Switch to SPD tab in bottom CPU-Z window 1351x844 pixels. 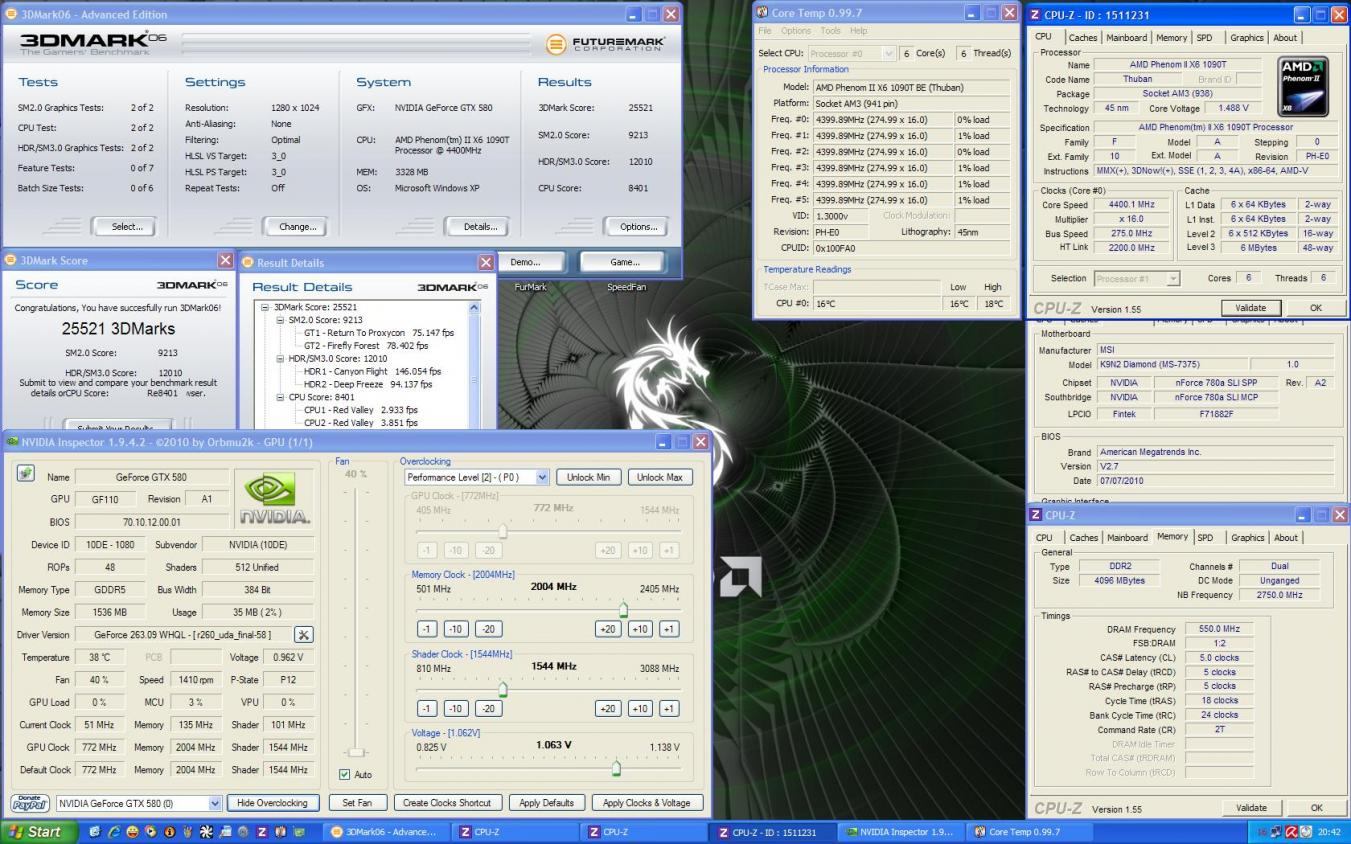tap(1204, 537)
